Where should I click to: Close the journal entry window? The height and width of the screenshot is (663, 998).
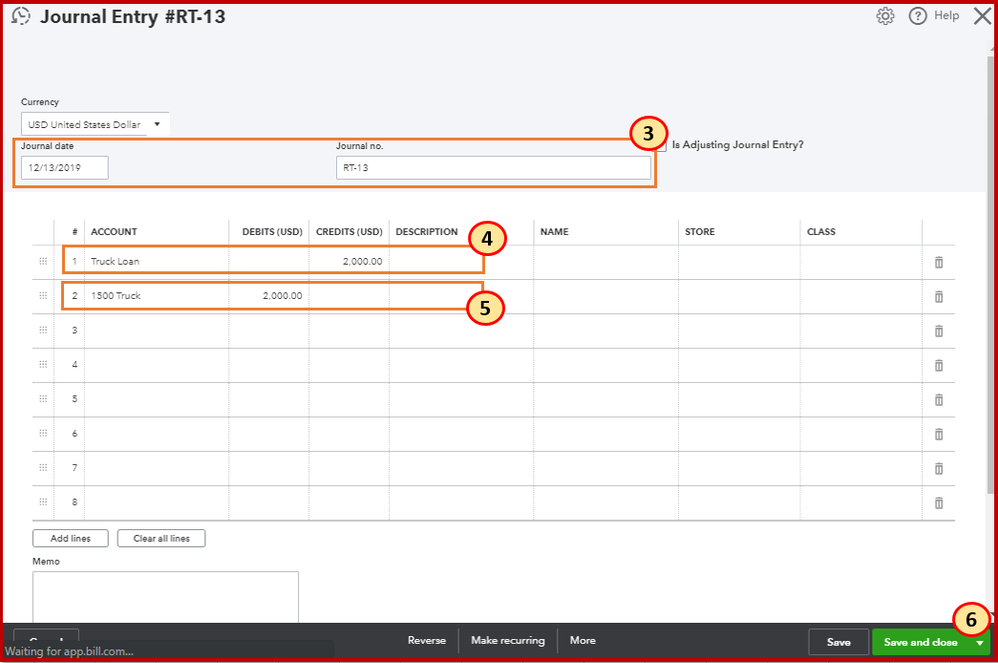coord(982,16)
